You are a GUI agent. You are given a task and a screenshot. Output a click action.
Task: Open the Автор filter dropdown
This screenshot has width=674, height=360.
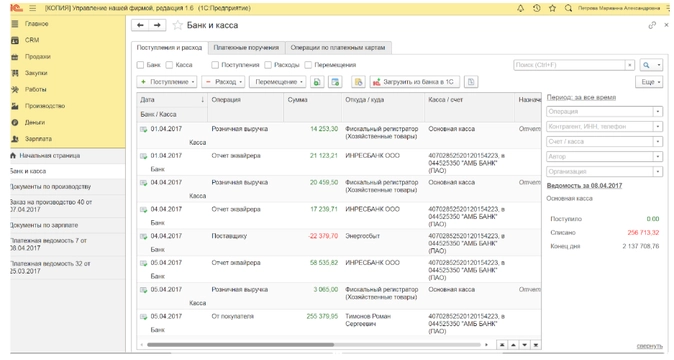click(x=658, y=157)
